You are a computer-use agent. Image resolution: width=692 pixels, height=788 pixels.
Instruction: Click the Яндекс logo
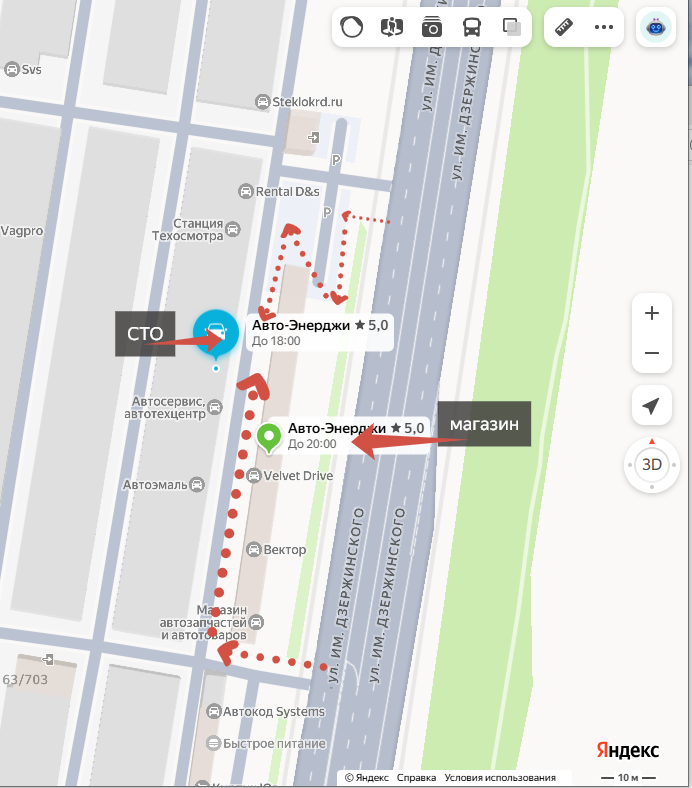point(628,750)
